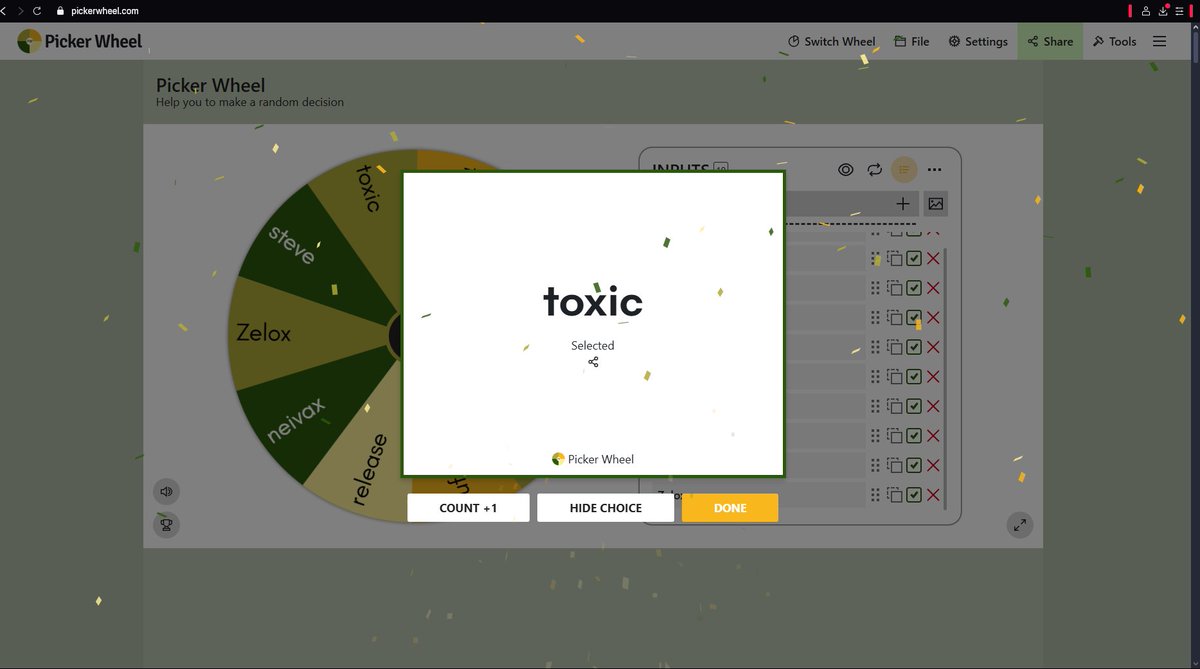1200x669 pixels.
Task: Click duplicate icon in the last input row
Action: (895, 495)
